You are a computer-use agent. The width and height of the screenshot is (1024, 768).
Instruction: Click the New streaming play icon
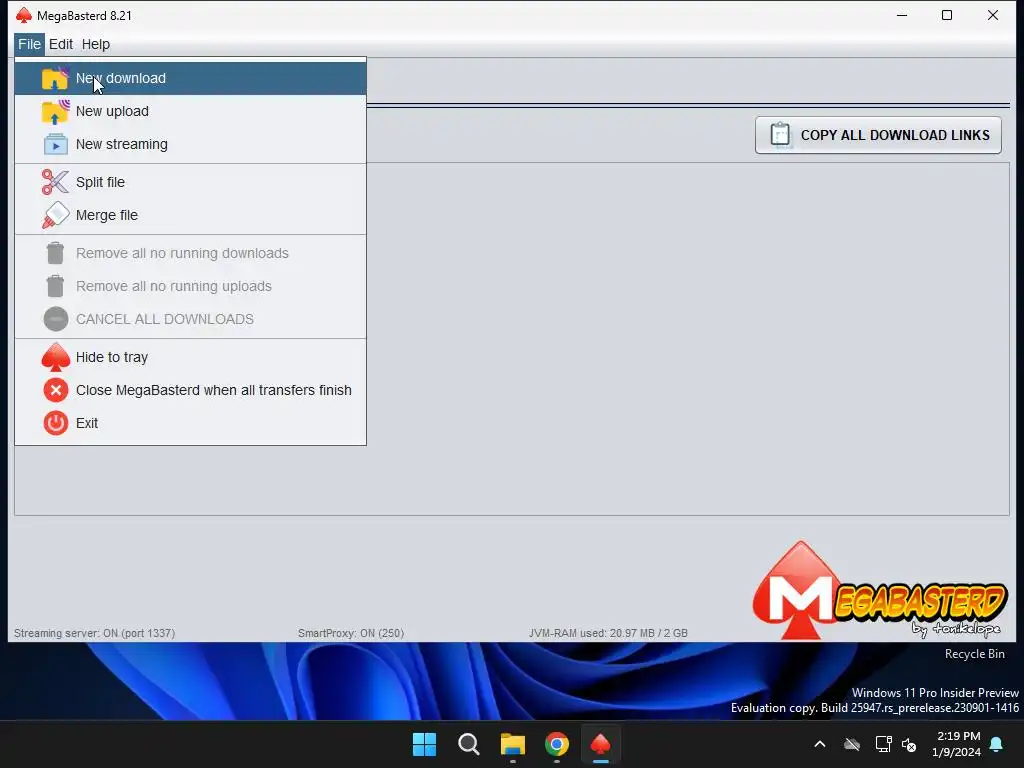(x=56, y=144)
